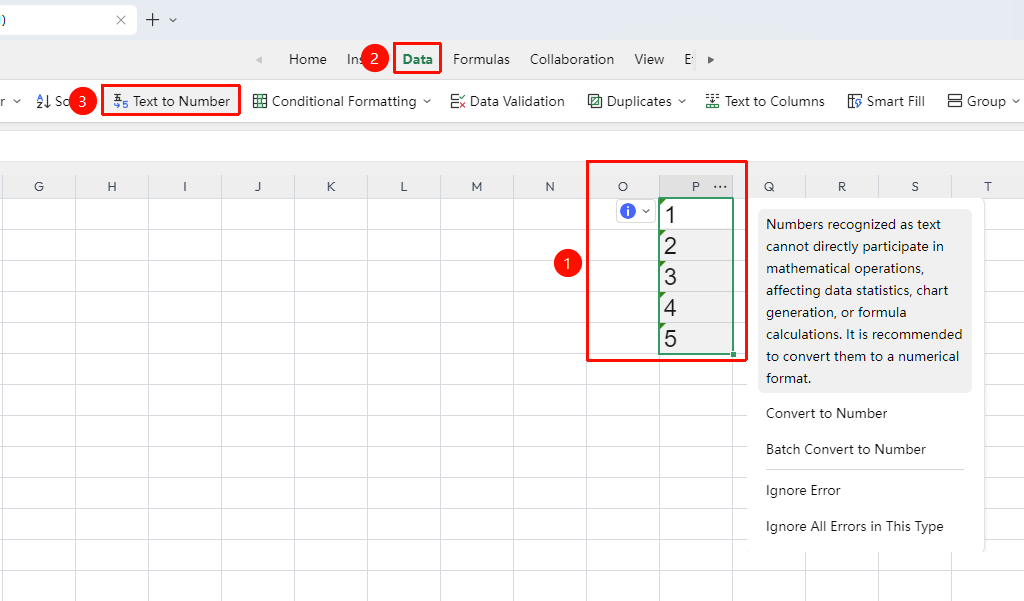Select the cell containing 5
This screenshot has width=1024, height=601.
[696, 338]
